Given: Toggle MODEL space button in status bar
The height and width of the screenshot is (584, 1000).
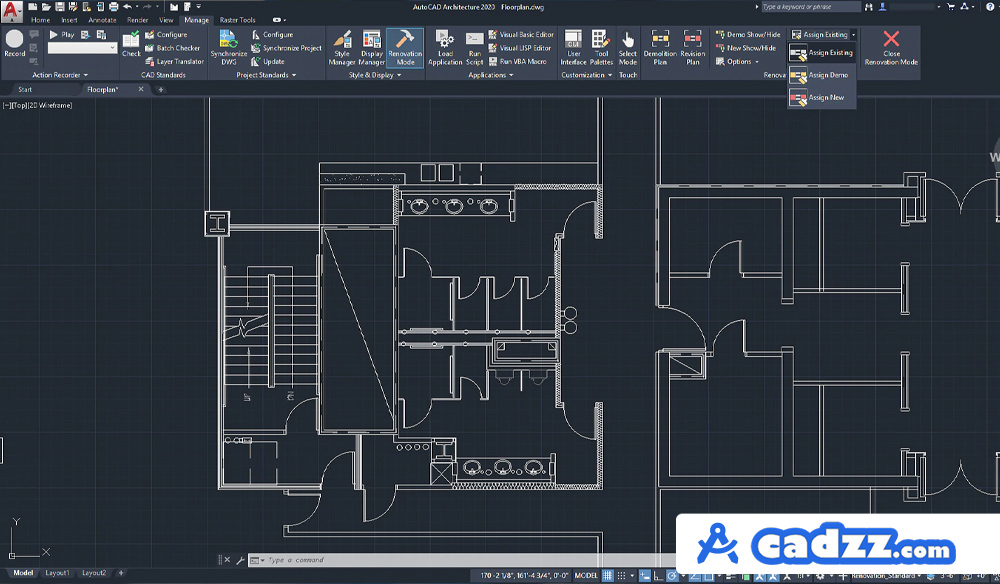Looking at the screenshot, I should click(586, 576).
